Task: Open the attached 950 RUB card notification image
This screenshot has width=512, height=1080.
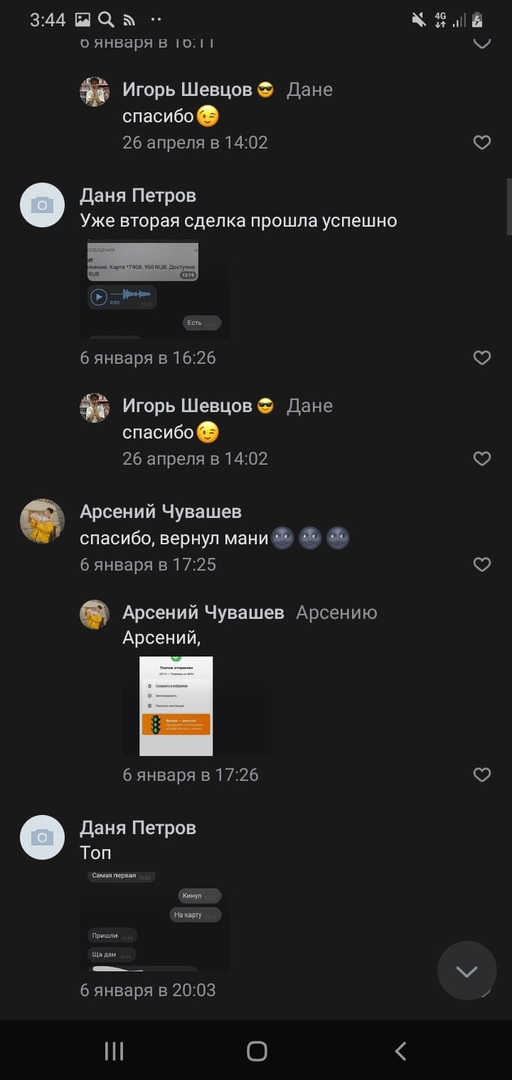Action: tap(154, 289)
